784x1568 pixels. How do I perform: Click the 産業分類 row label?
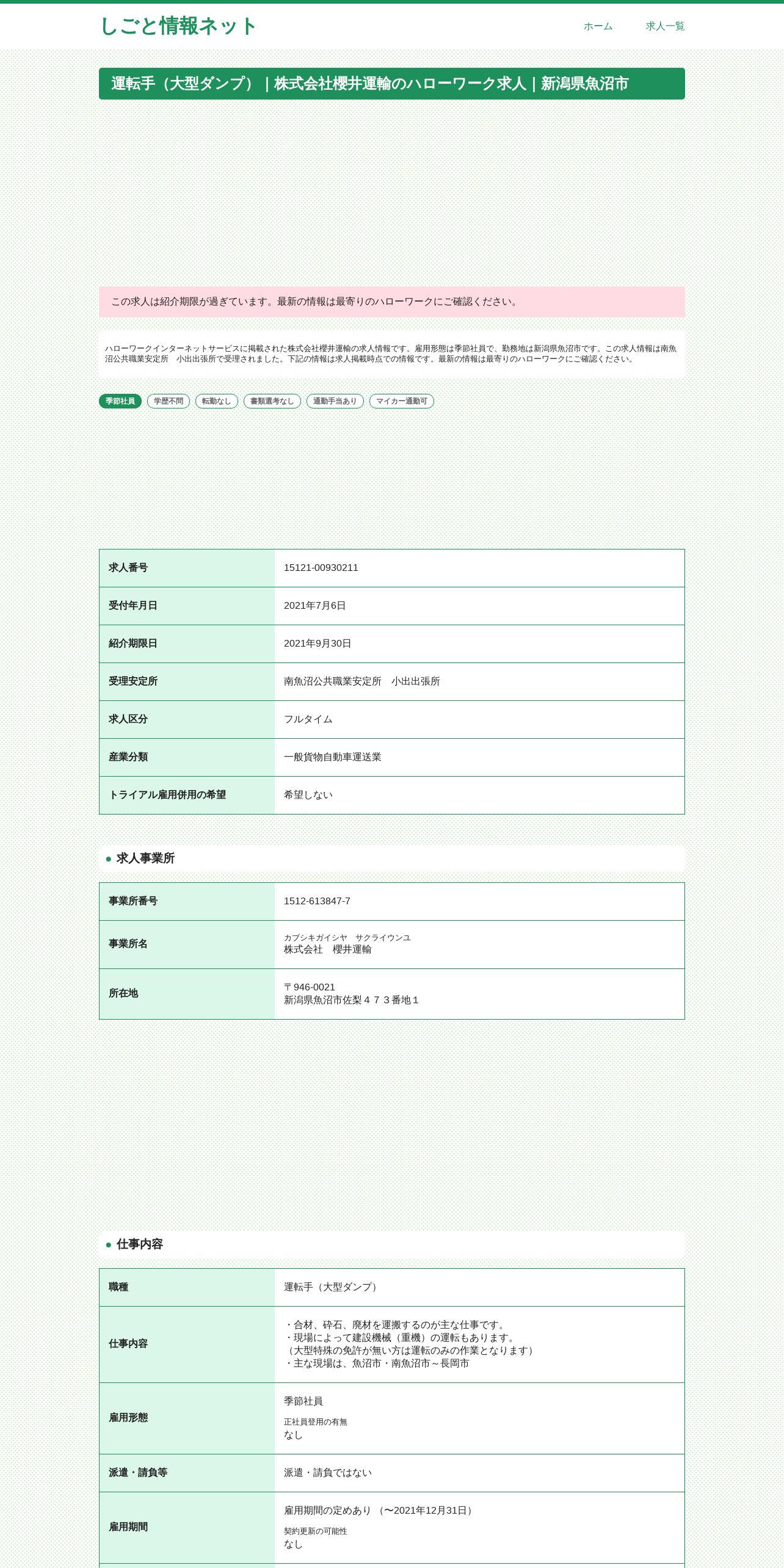(x=128, y=757)
